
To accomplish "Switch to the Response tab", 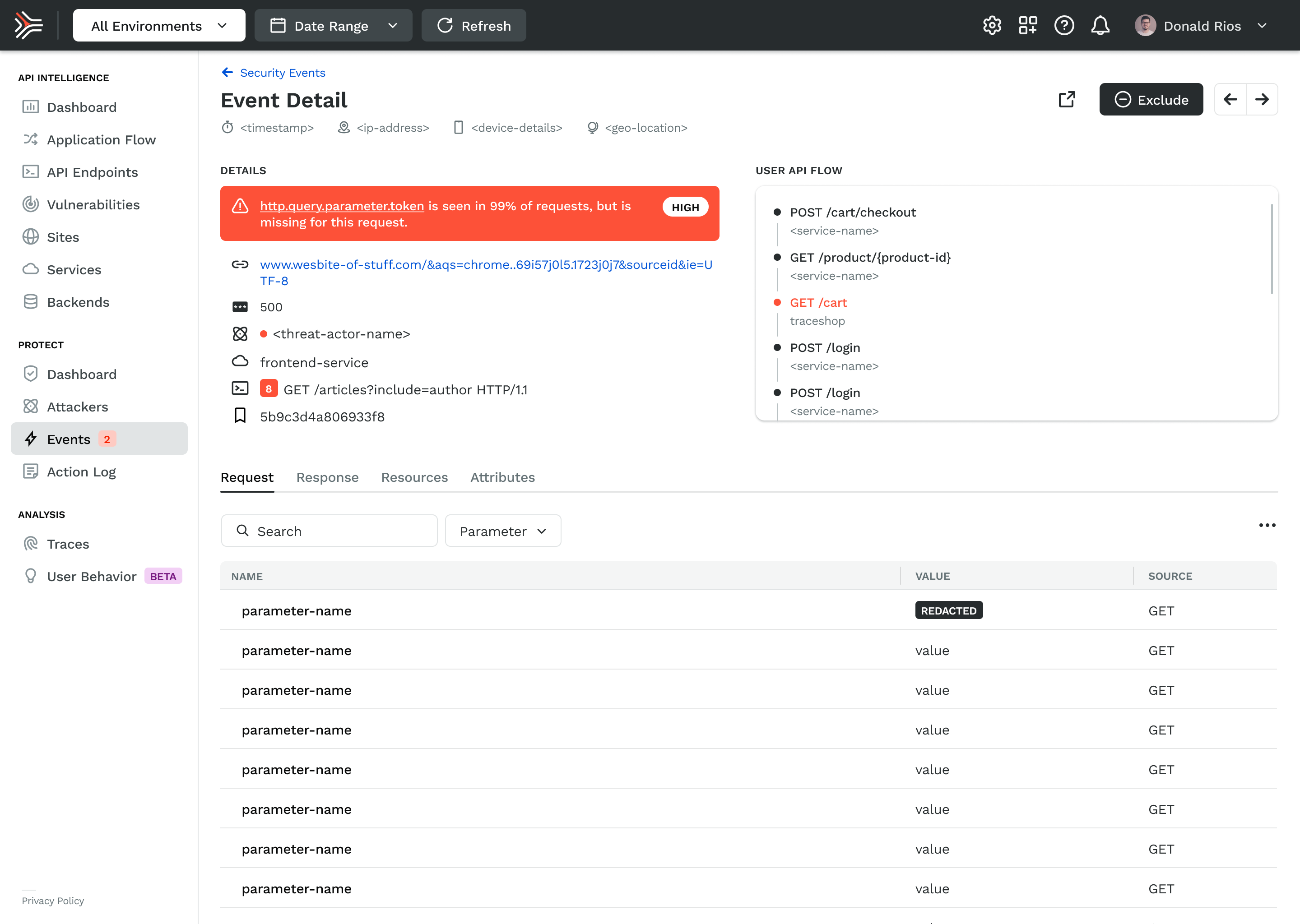I will pos(327,477).
